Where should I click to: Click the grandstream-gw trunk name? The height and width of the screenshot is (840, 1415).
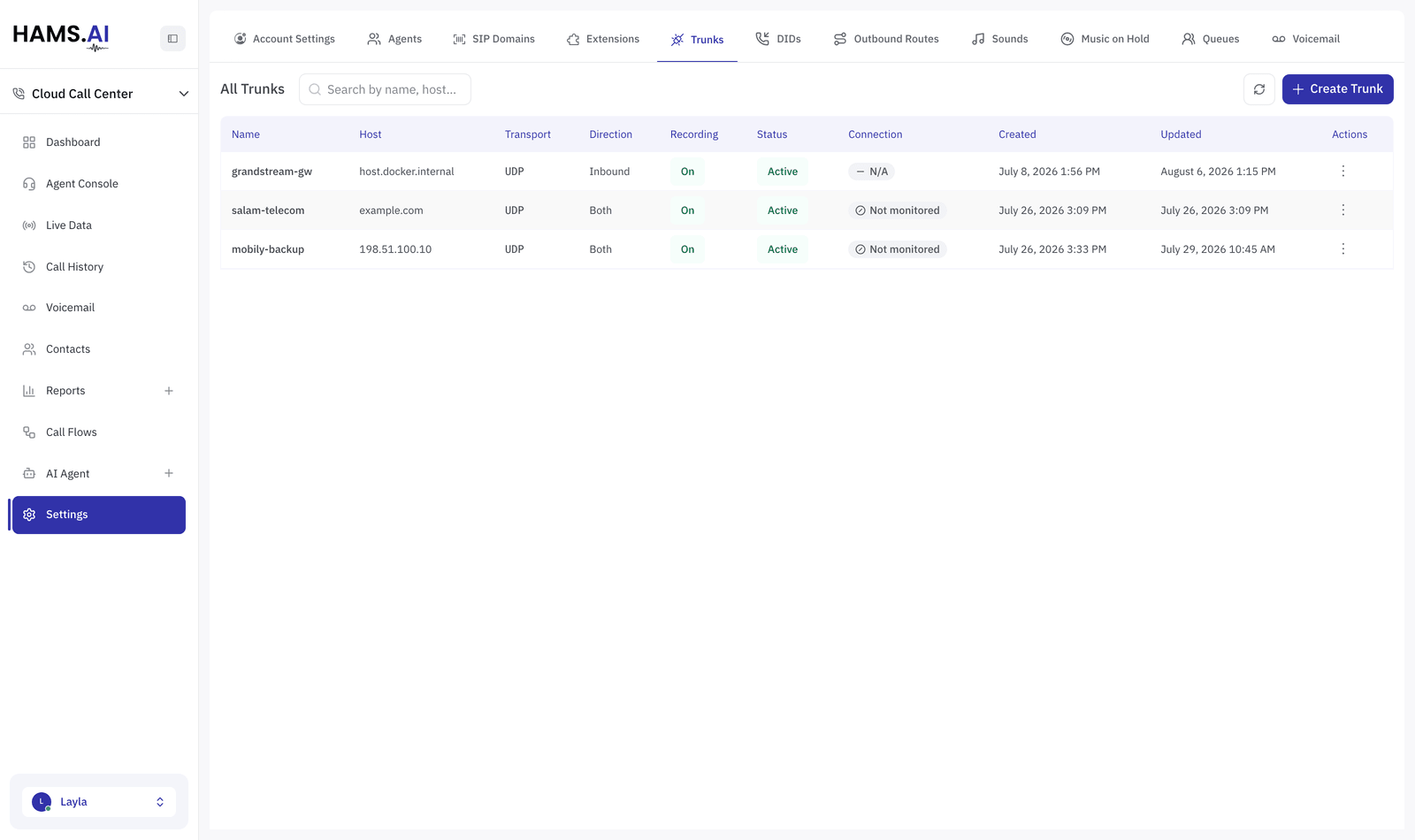[272, 172]
